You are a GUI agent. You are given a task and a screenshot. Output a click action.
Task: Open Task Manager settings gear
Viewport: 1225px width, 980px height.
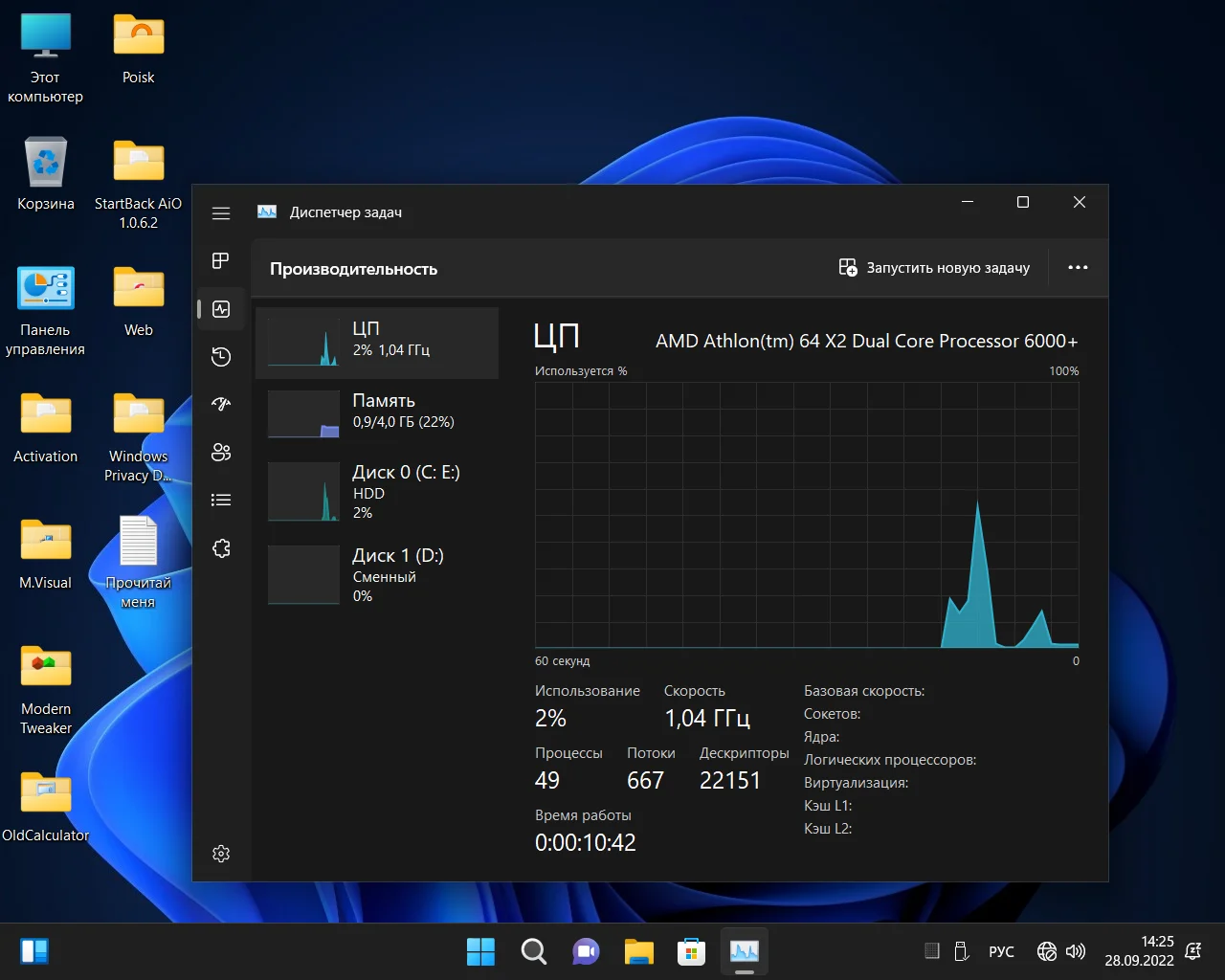(221, 854)
